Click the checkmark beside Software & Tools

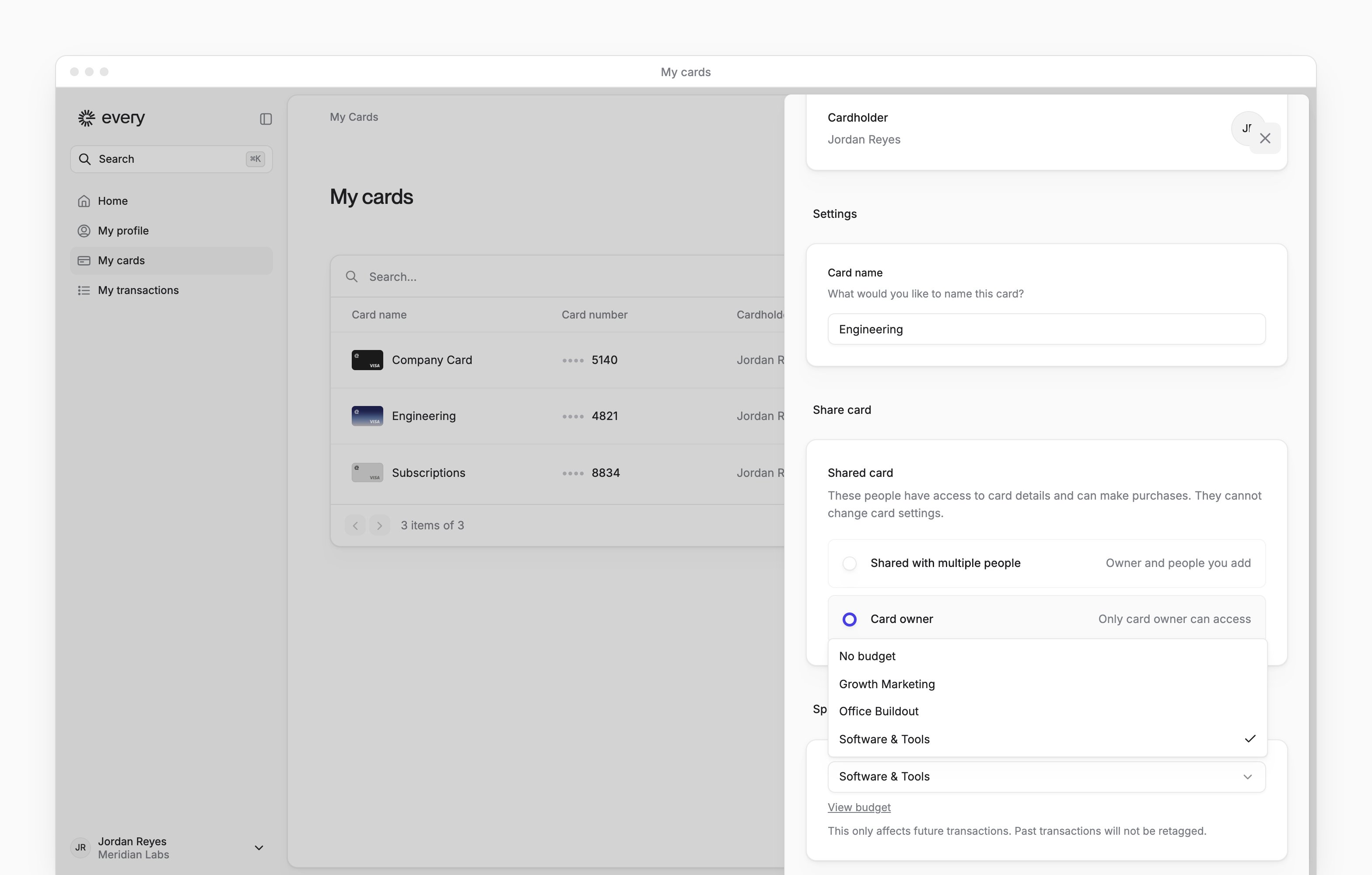coord(1250,739)
